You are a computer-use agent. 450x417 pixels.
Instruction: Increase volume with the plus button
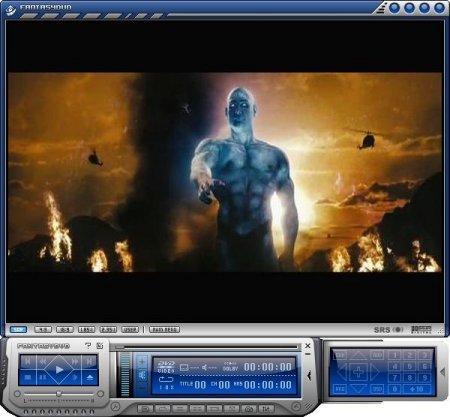coord(142,361)
